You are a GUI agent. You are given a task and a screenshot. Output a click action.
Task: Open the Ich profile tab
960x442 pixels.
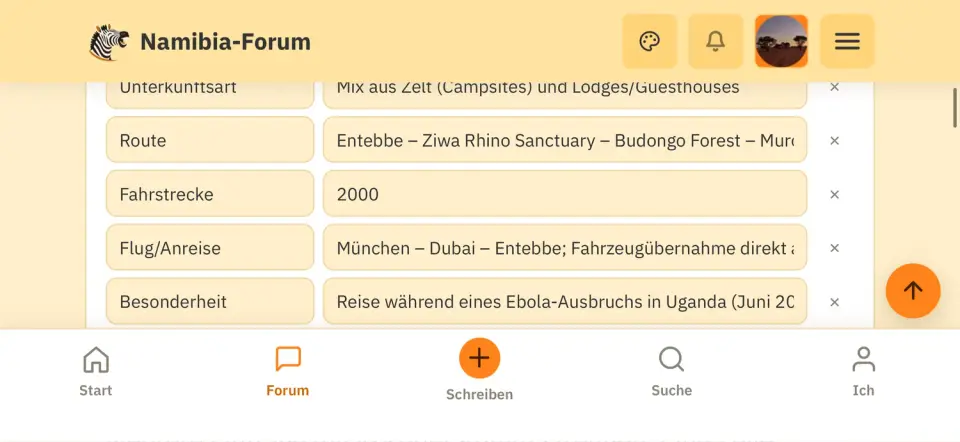(x=863, y=371)
